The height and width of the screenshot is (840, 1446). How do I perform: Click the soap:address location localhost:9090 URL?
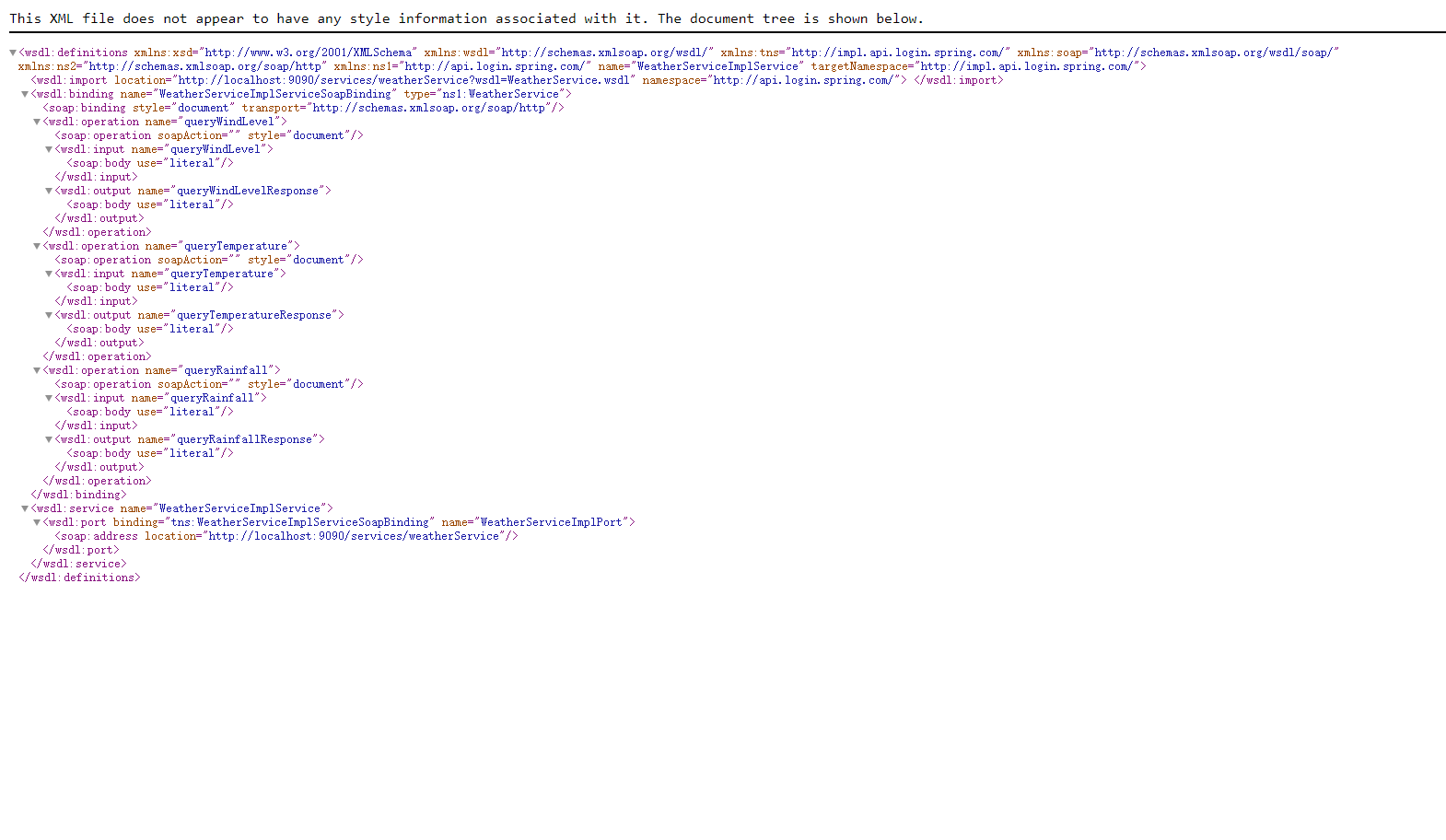pyautogui.click(x=356, y=536)
